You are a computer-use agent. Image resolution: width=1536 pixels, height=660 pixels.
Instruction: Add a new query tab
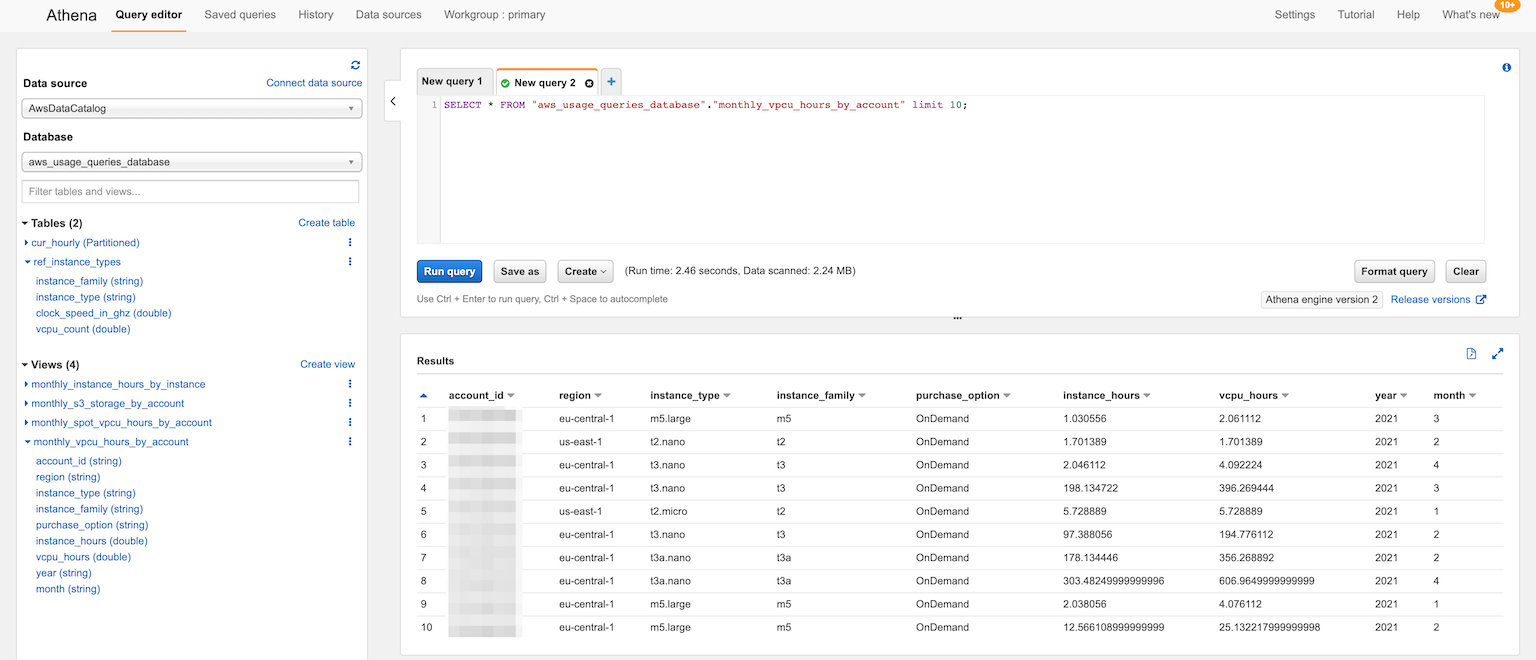point(611,82)
